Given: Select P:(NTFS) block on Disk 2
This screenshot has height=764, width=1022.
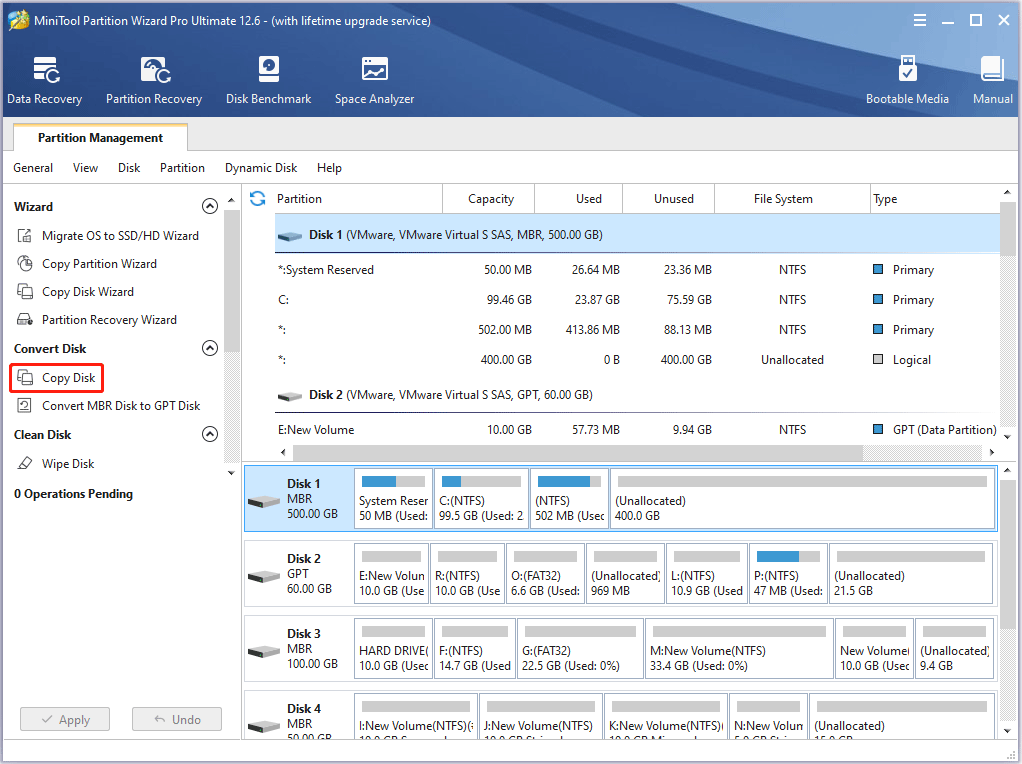Looking at the screenshot, I should pos(788,574).
